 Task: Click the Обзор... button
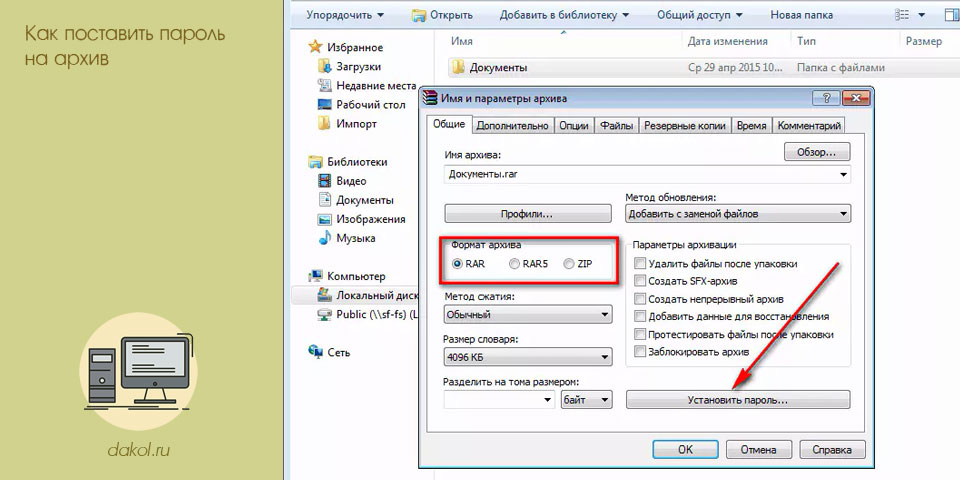click(817, 152)
